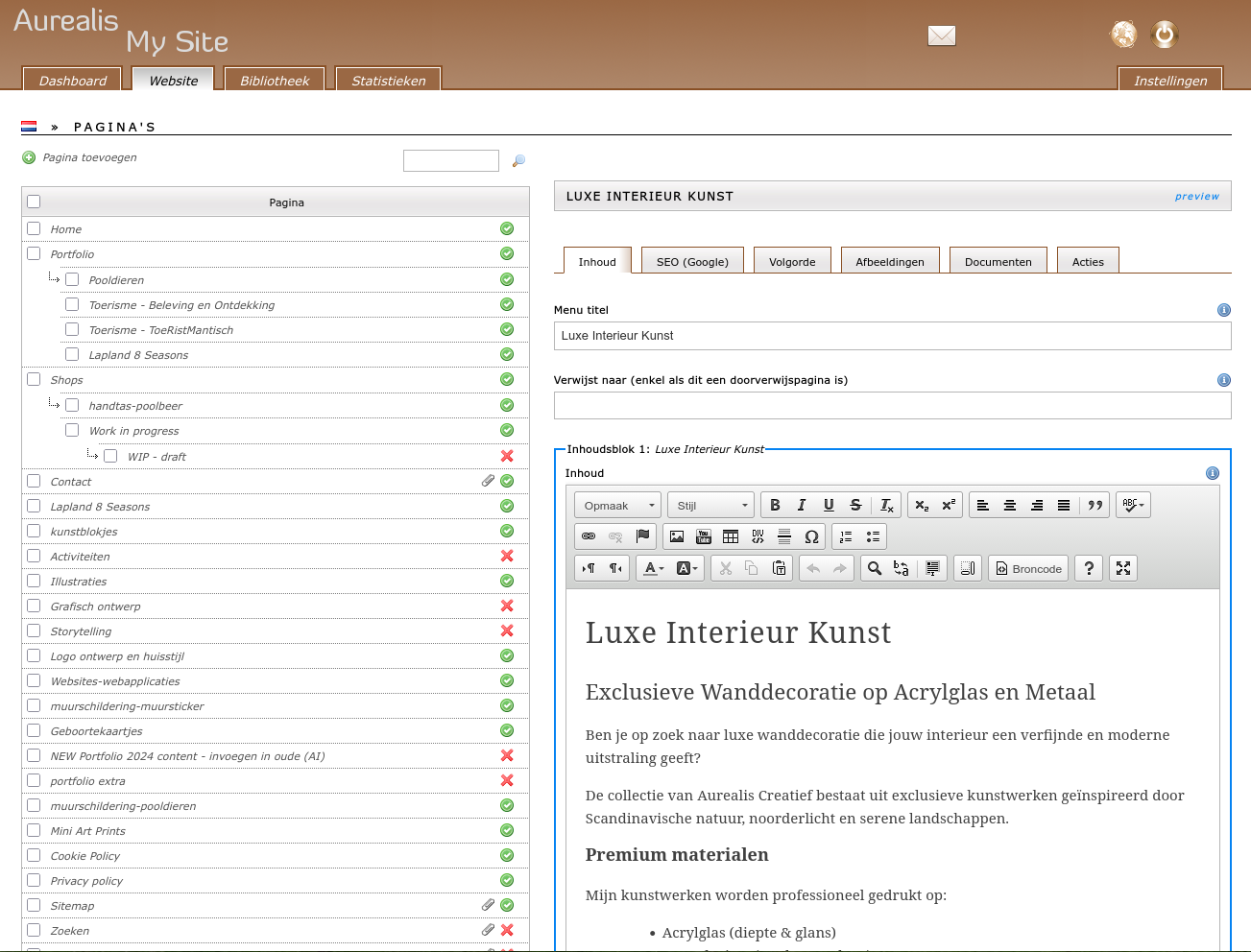Click the preview link
This screenshot has height=952, width=1251.
tap(1197, 196)
